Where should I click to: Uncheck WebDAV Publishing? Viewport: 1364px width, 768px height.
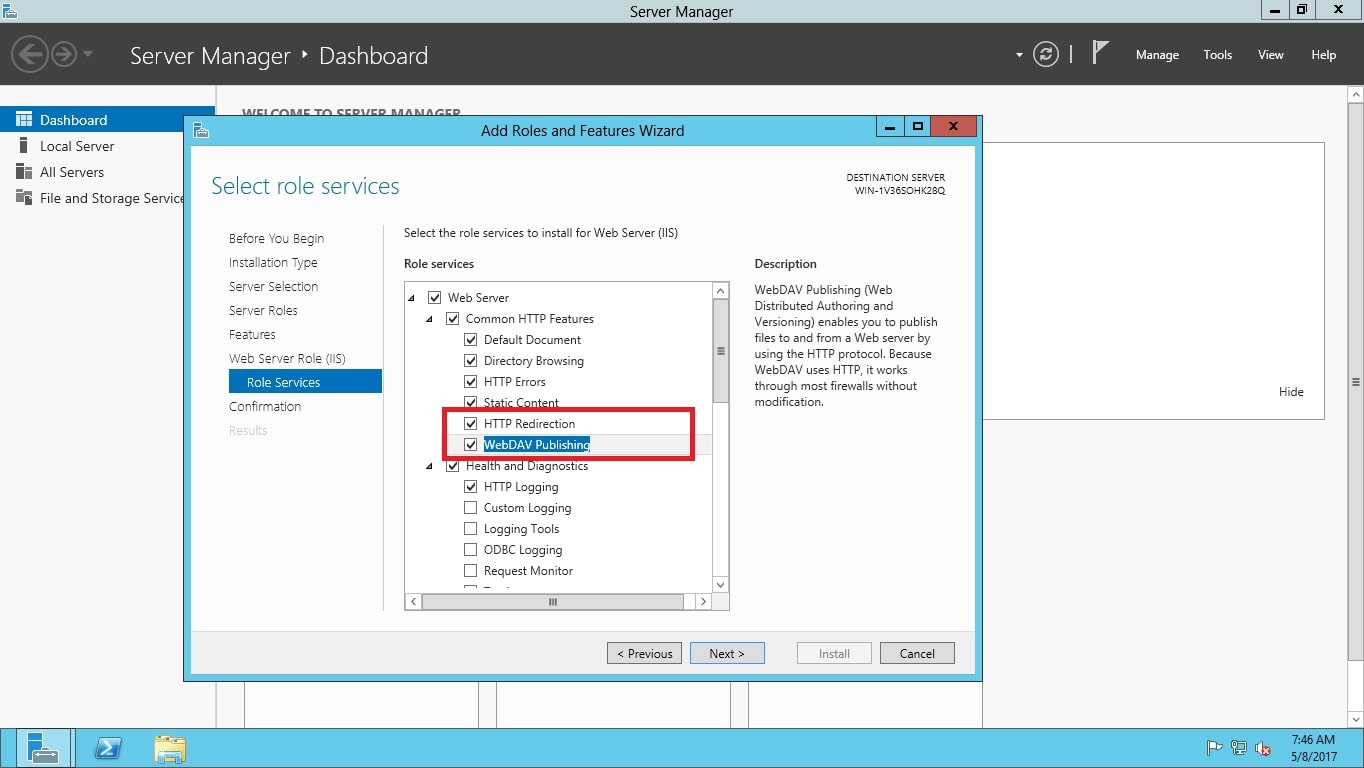(x=470, y=445)
